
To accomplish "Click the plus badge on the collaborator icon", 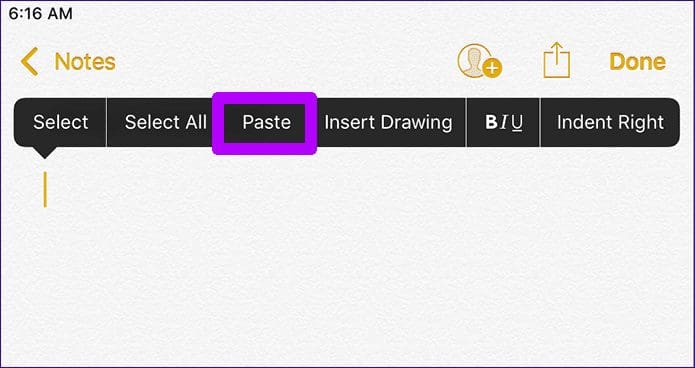I will [492, 69].
